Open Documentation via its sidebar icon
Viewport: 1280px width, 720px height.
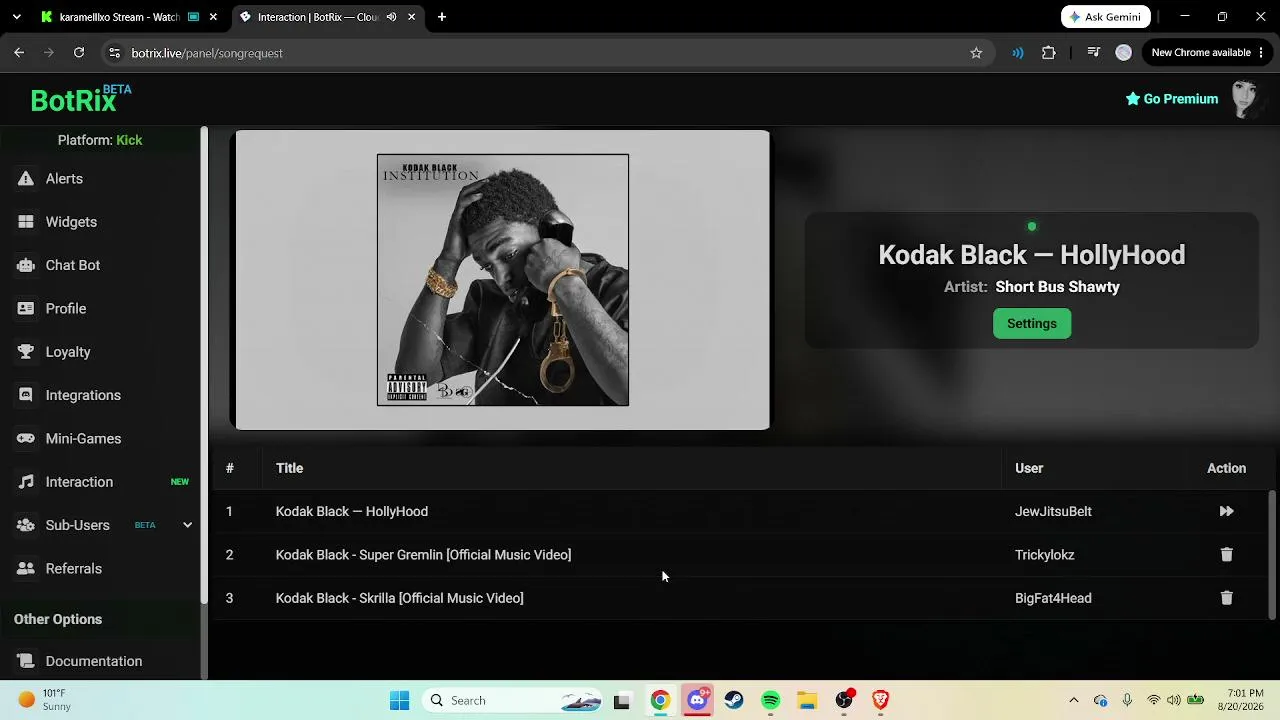coord(26,661)
